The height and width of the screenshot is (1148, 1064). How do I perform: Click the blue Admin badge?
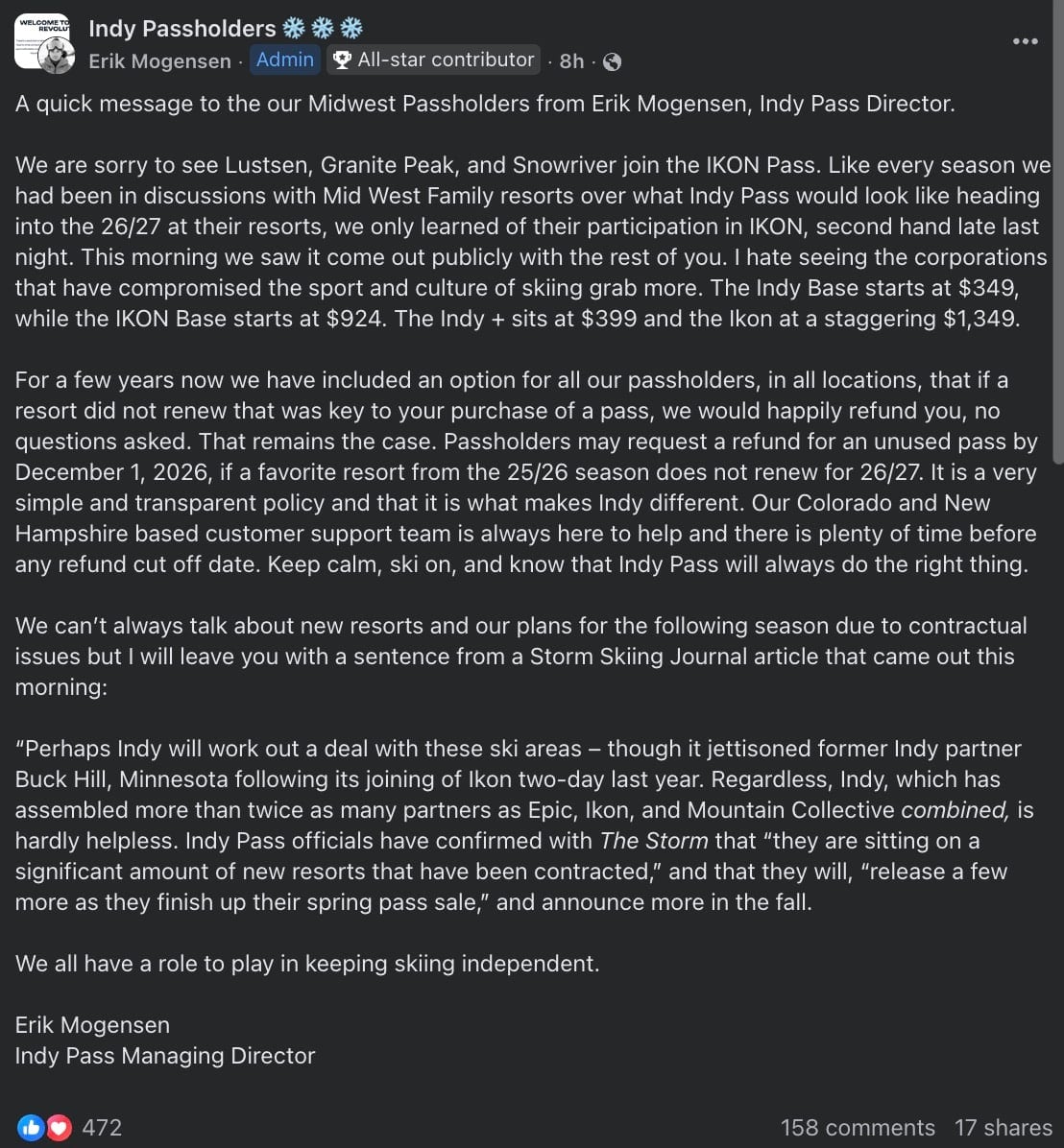(284, 60)
